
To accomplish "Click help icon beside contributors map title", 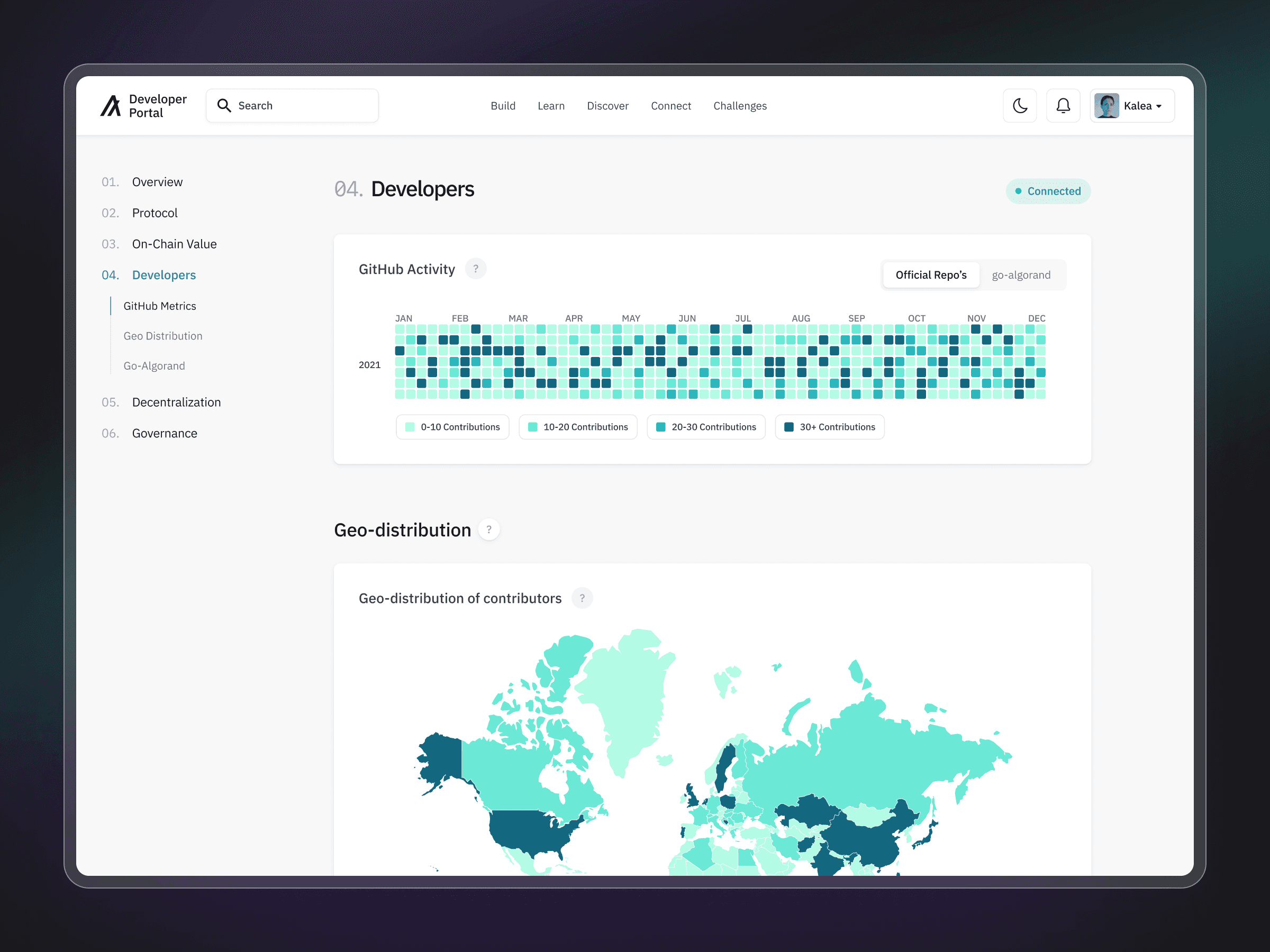I will [582, 598].
